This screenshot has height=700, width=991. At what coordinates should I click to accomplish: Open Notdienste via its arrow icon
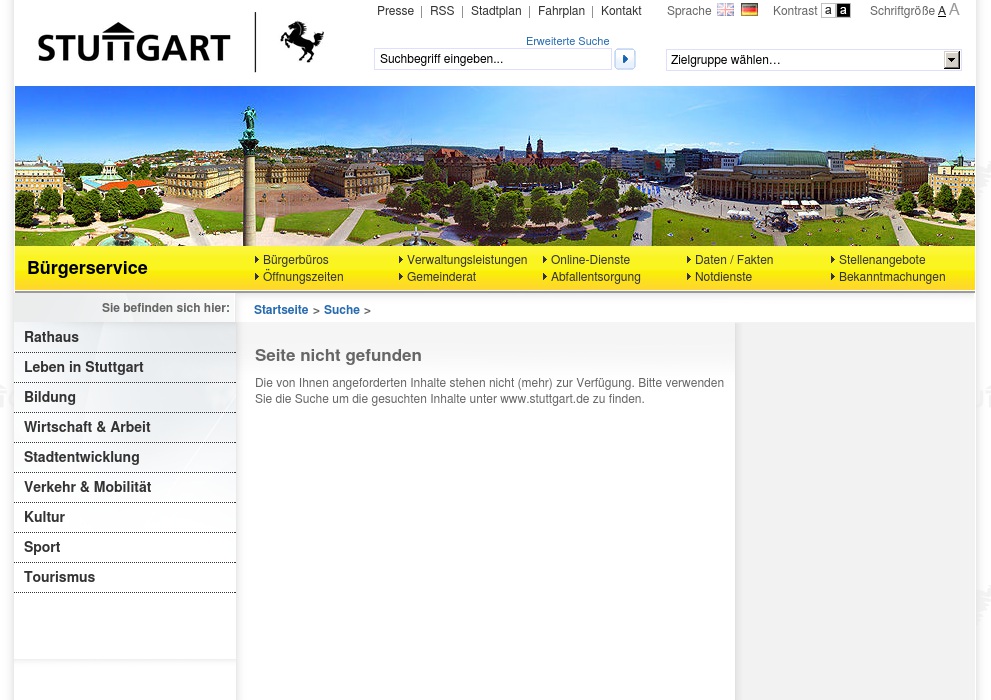coord(690,277)
